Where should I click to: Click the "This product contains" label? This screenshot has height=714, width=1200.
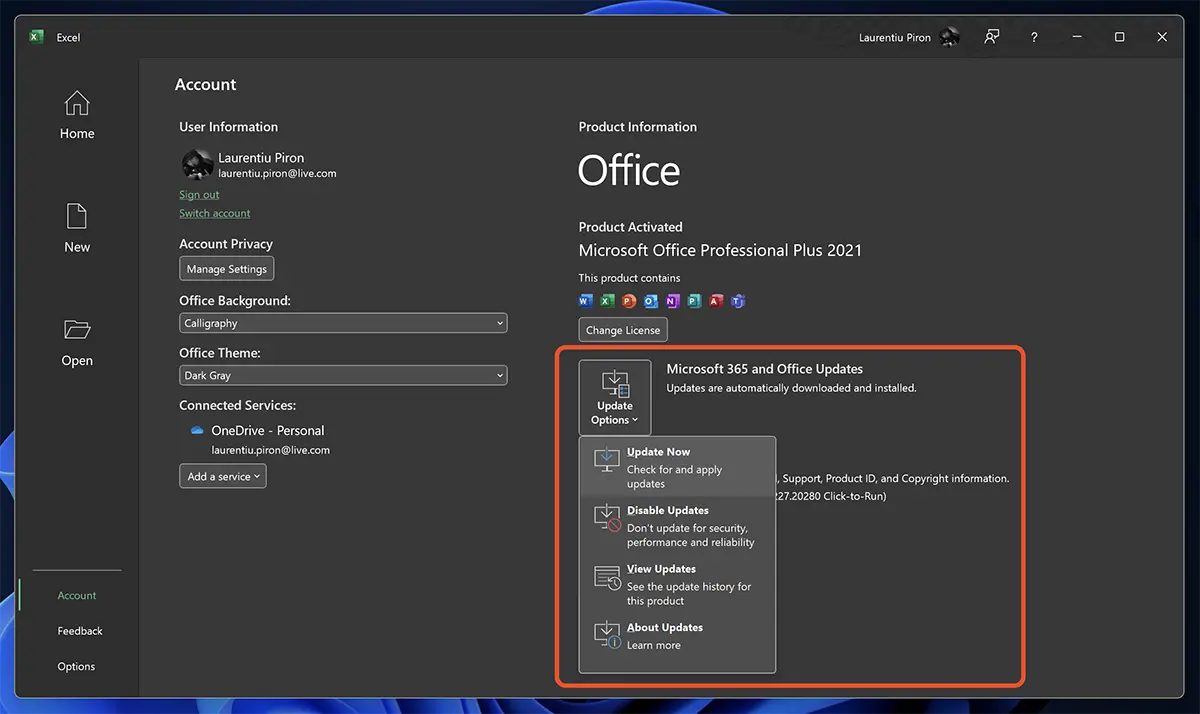(630, 278)
